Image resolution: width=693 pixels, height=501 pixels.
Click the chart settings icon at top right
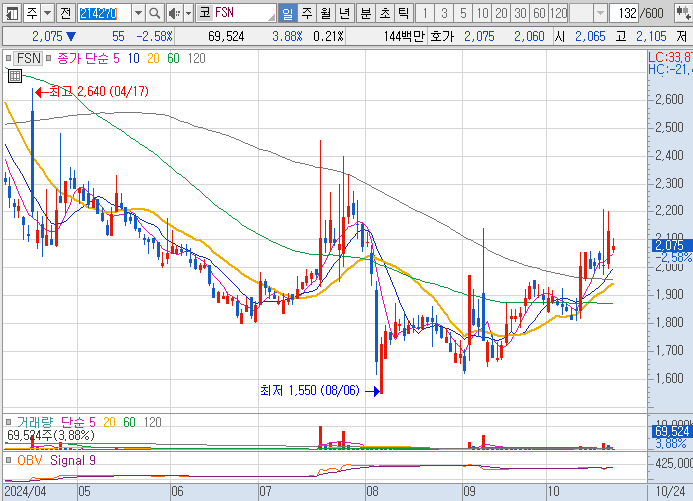pyautogui.click(x=683, y=13)
